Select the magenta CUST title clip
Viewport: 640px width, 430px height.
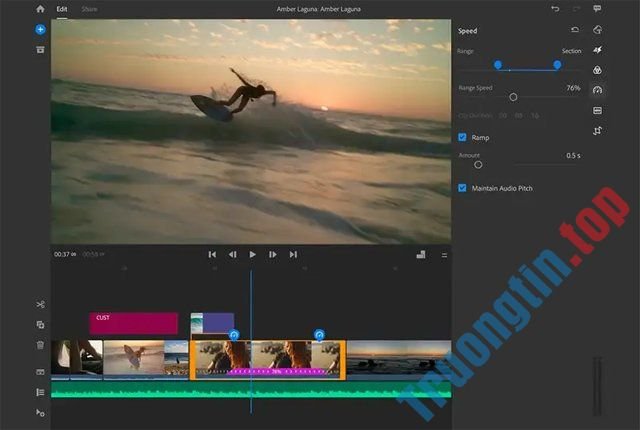point(134,324)
